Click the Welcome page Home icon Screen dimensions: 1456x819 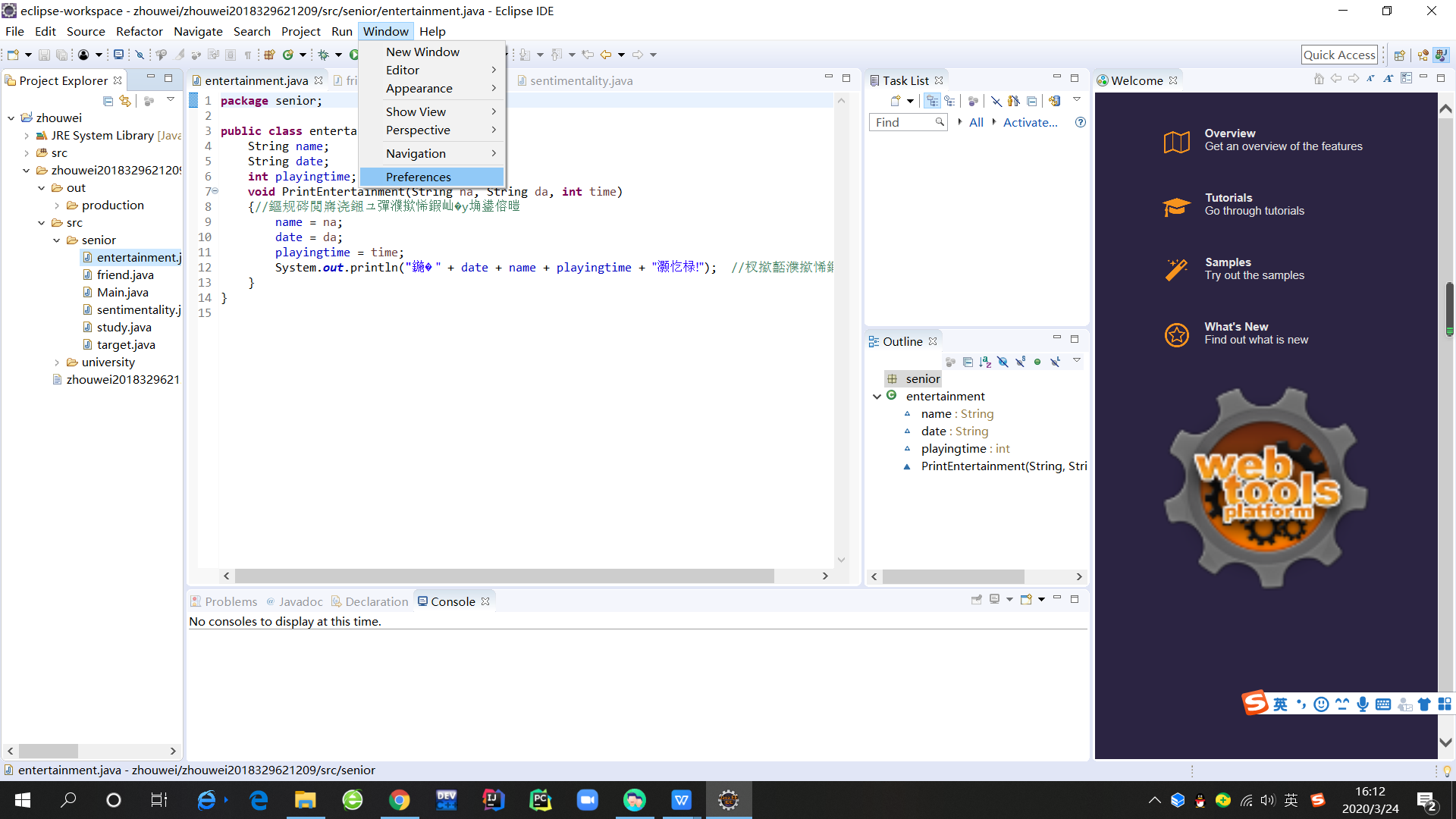pyautogui.click(x=1319, y=79)
